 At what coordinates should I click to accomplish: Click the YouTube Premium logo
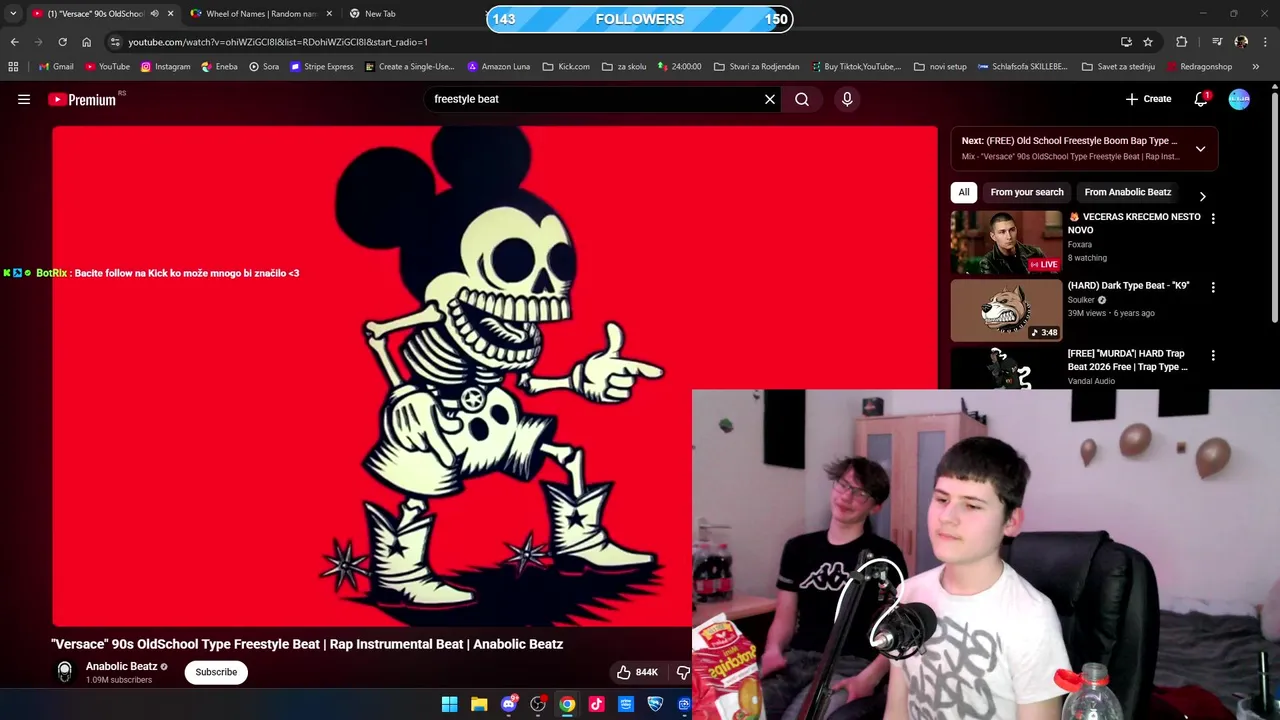click(x=82, y=99)
